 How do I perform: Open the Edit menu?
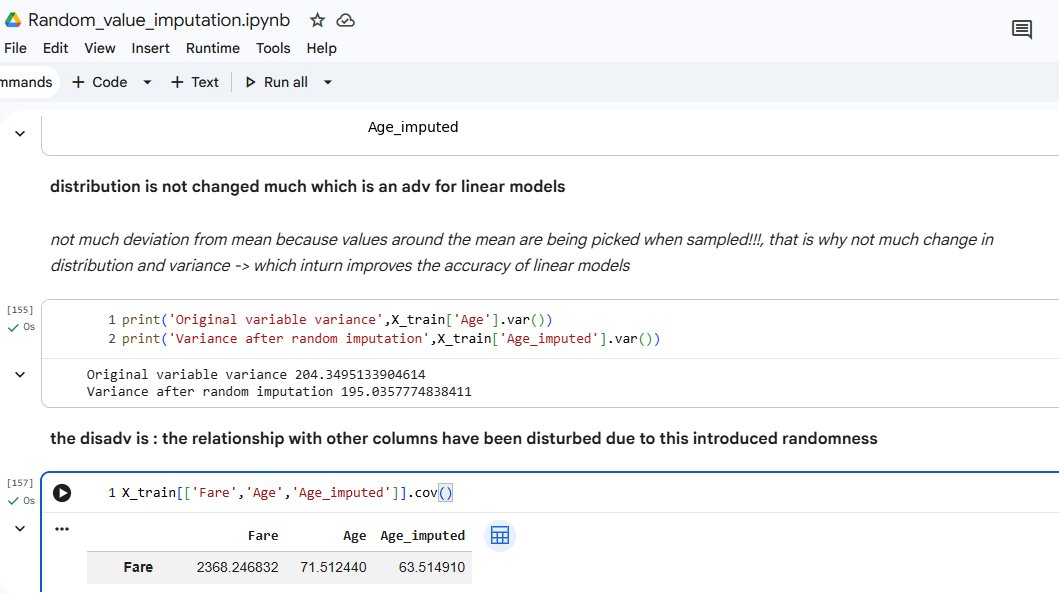(55, 48)
